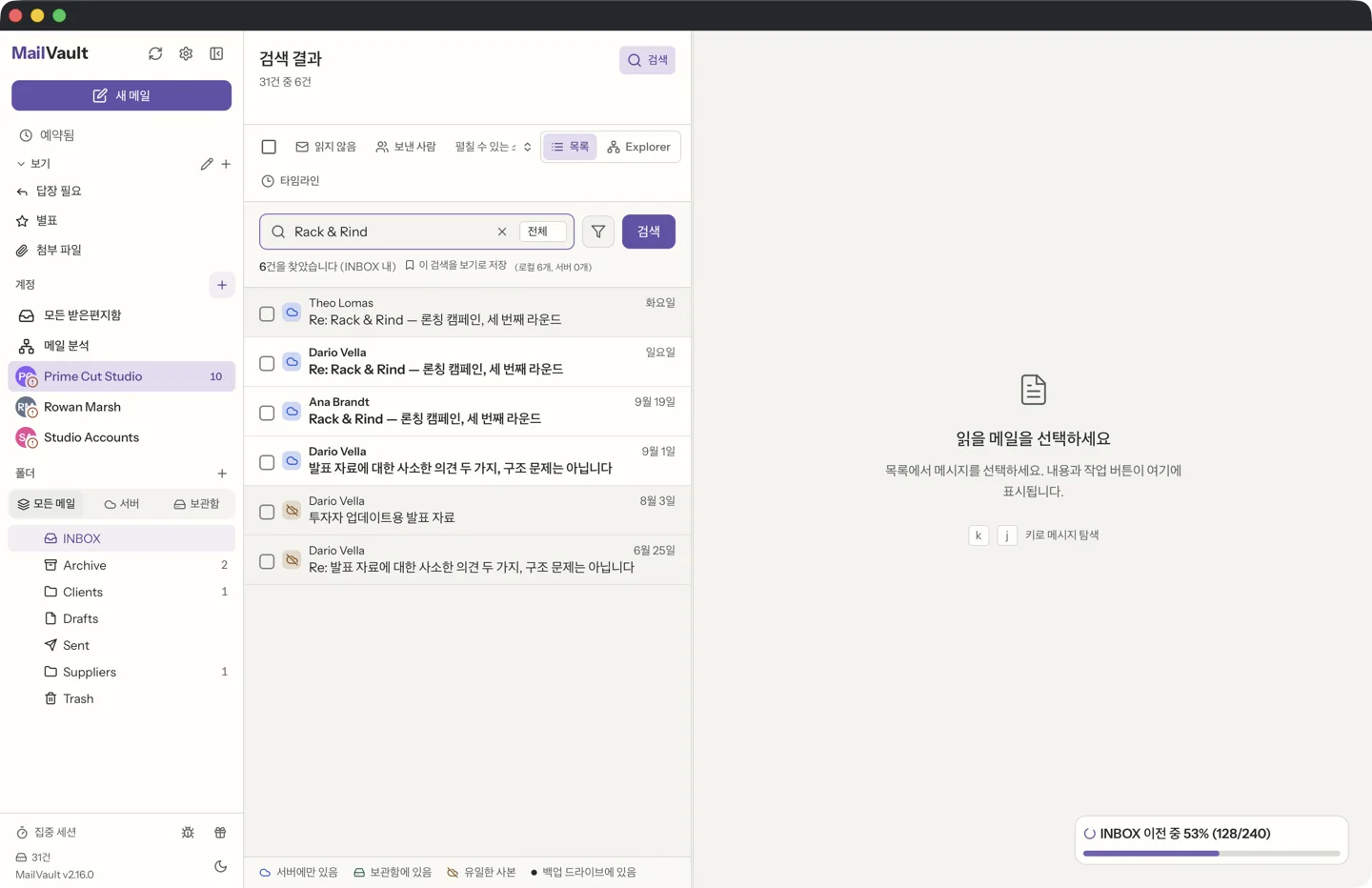Click the 타임라인 clock item
The height and width of the screenshot is (888, 1372).
[x=291, y=181]
